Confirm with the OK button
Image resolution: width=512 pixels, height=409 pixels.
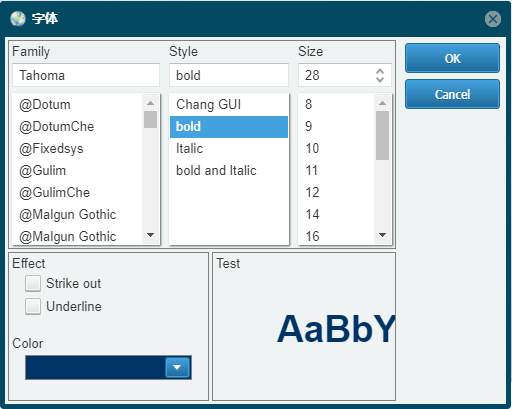pyautogui.click(x=452, y=58)
